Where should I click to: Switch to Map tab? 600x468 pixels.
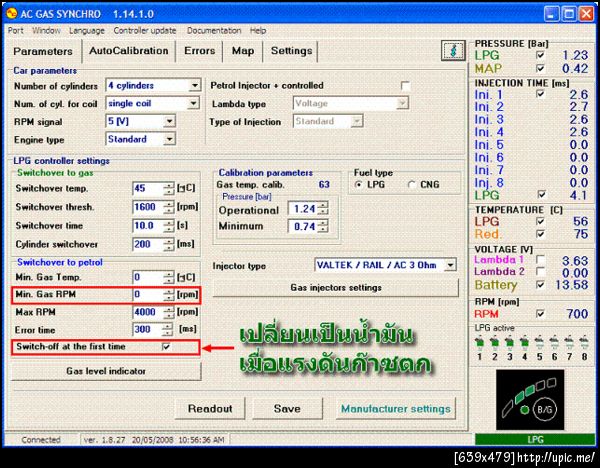(243, 51)
